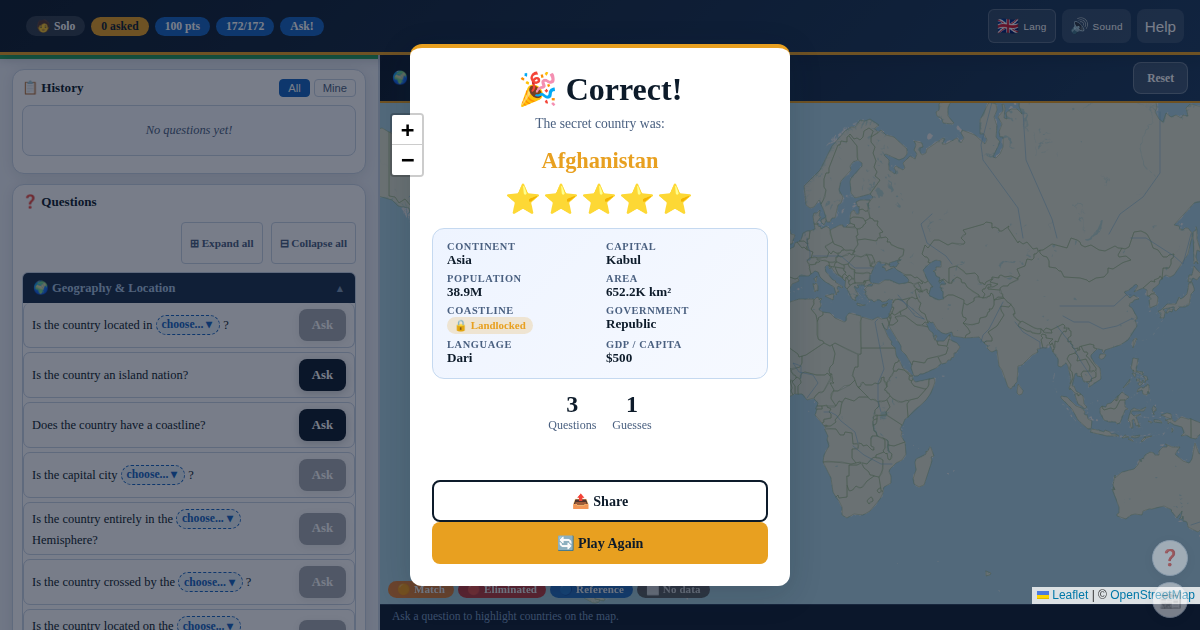Click the Republic government value

click(631, 324)
